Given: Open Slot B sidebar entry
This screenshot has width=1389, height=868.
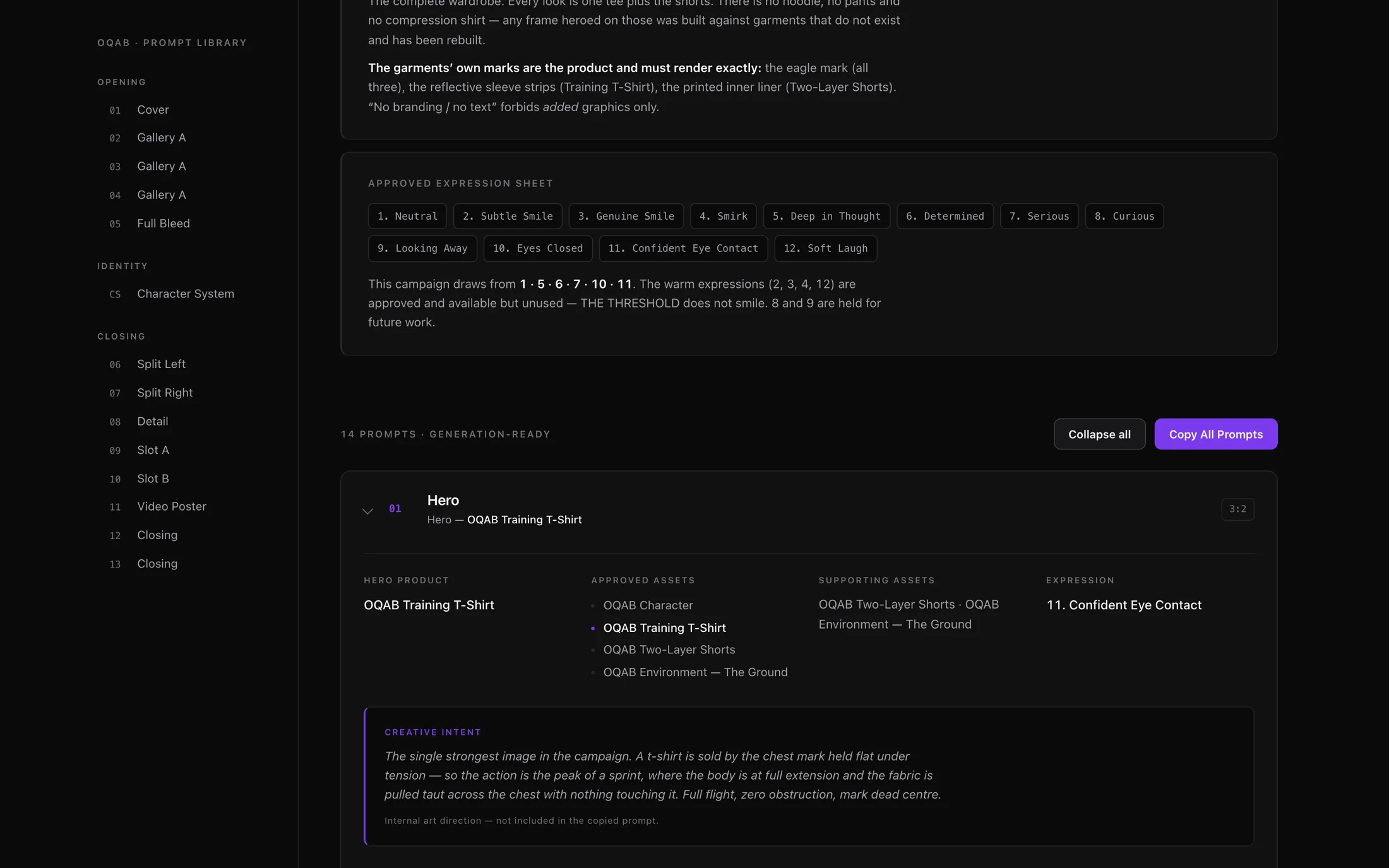Looking at the screenshot, I should 153,479.
